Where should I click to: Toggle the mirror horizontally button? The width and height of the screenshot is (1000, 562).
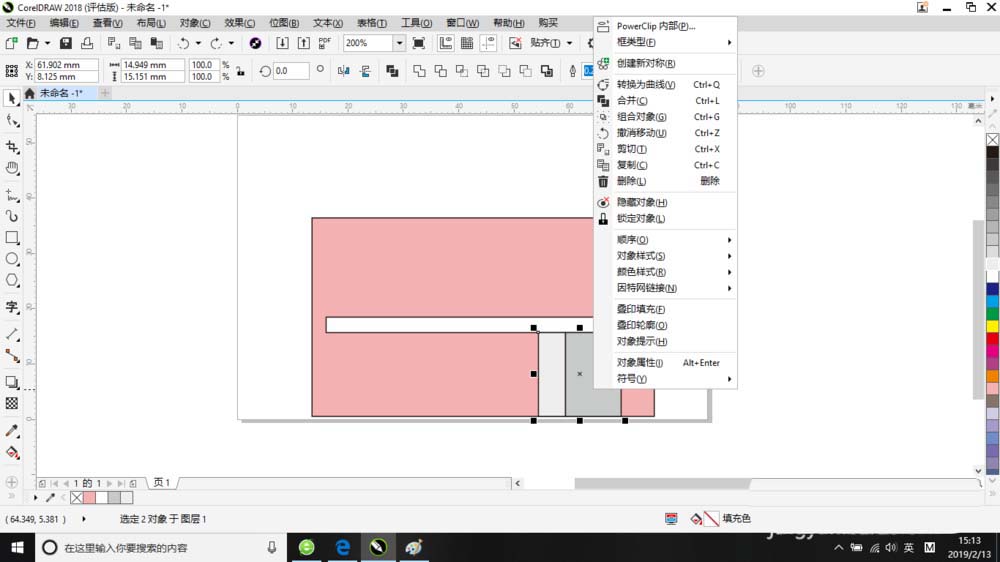click(344, 71)
